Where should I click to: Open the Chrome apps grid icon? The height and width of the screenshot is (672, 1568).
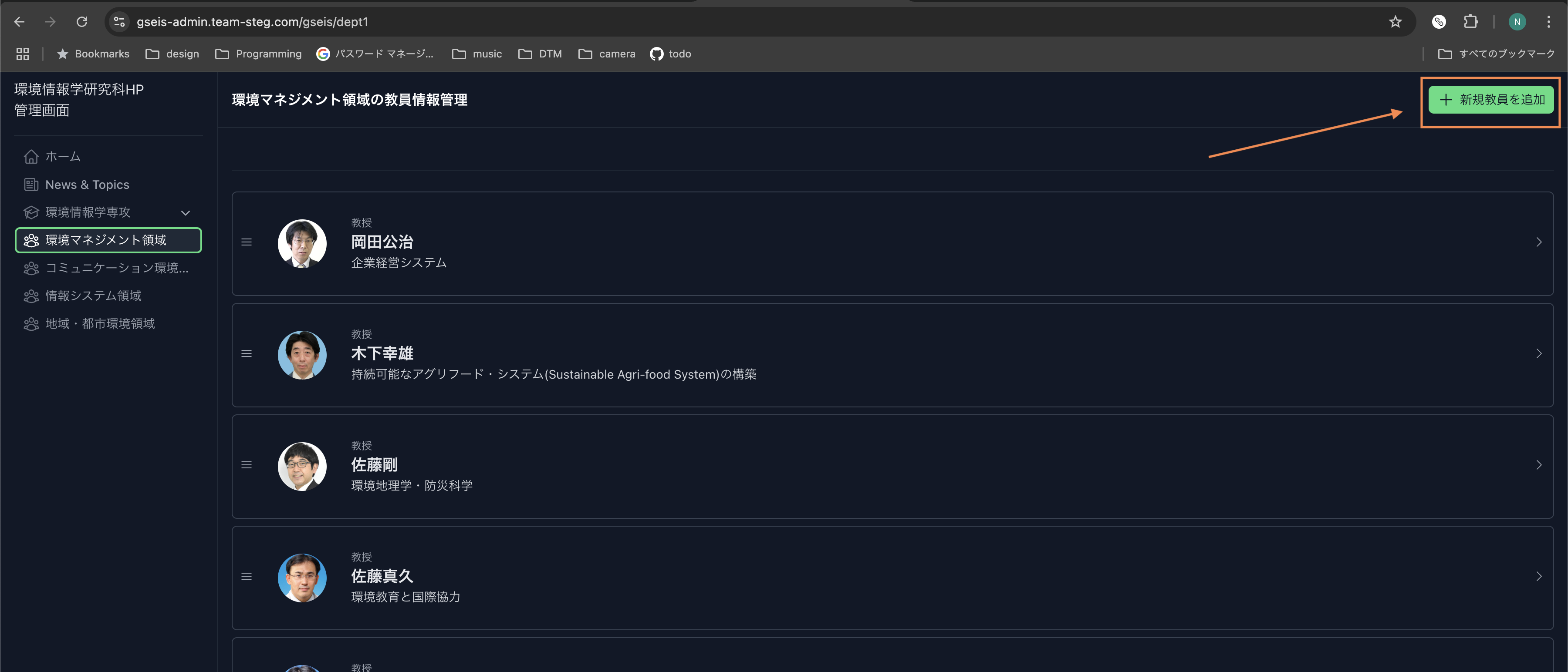(x=23, y=54)
